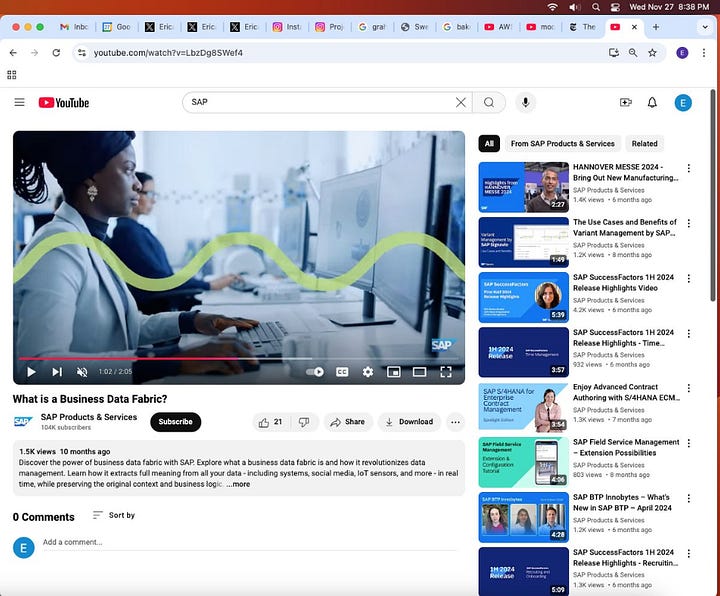Share this video
Viewport: 720px width, 596px height.
(348, 422)
